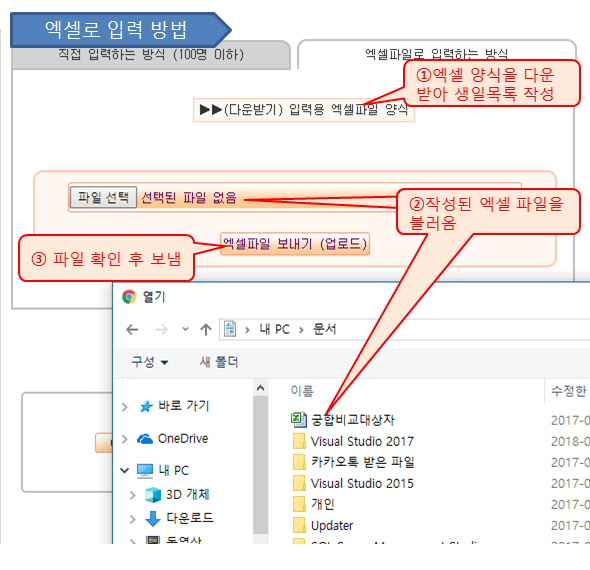Click 엑셀파일 보내기 (업로드) button
The height and width of the screenshot is (570, 590).
pyautogui.click(x=295, y=244)
